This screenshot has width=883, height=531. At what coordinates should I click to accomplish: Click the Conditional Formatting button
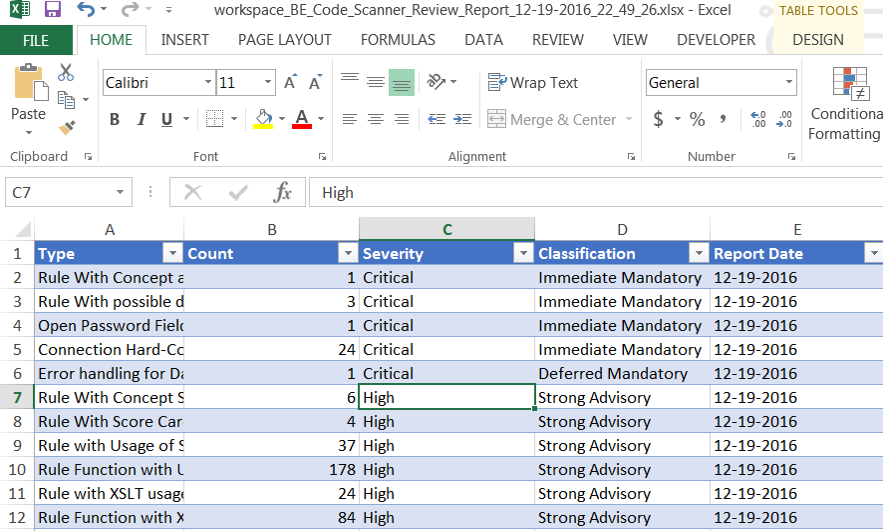(x=846, y=105)
